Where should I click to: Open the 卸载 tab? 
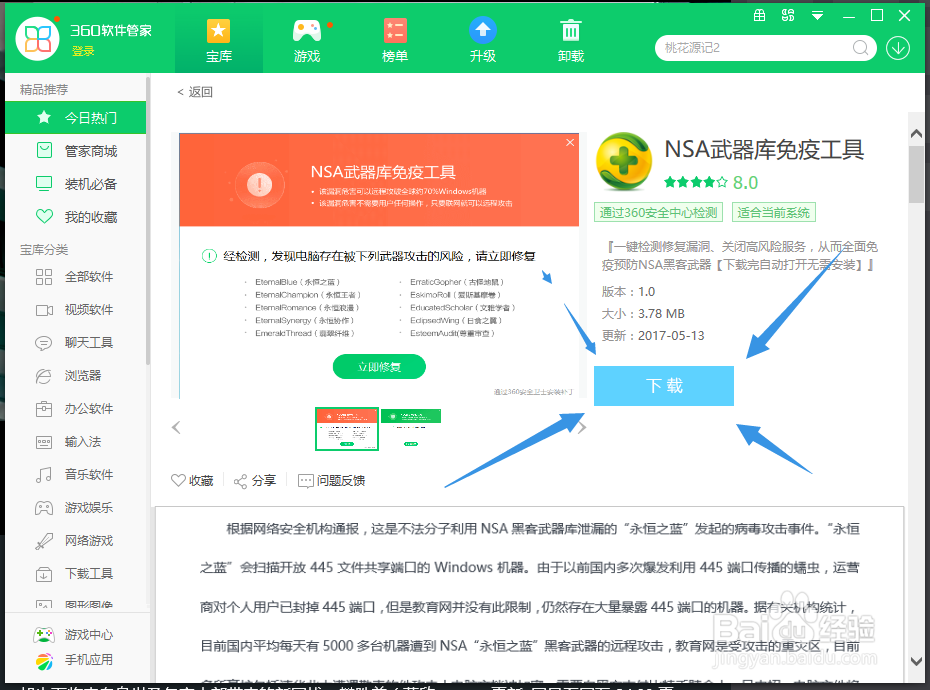pyautogui.click(x=571, y=41)
